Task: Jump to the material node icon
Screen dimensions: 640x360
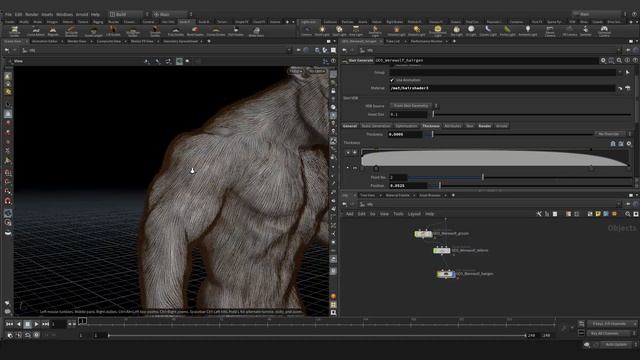Action: point(628,88)
